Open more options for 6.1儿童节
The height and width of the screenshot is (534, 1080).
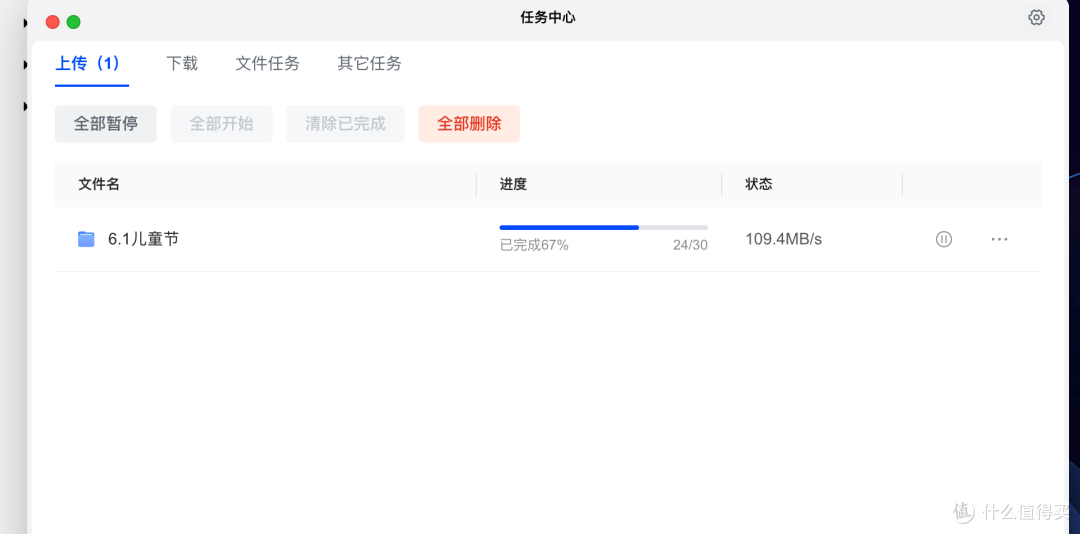999,239
